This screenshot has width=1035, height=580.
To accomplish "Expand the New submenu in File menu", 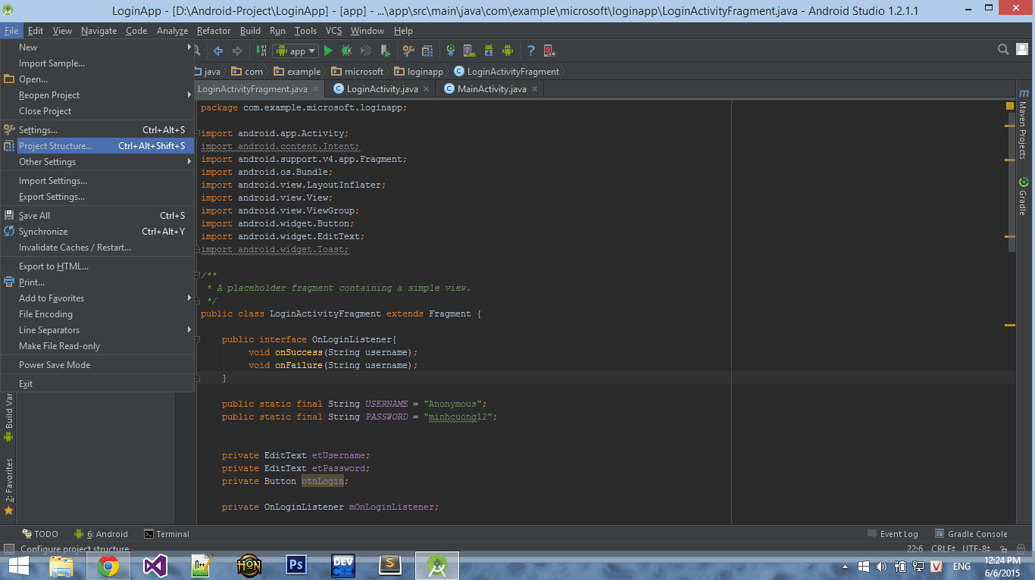I will click(98, 48).
